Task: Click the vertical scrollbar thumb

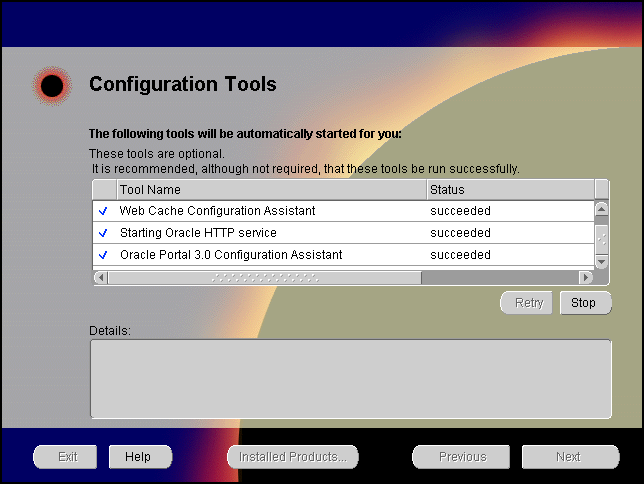Action: 601,239
